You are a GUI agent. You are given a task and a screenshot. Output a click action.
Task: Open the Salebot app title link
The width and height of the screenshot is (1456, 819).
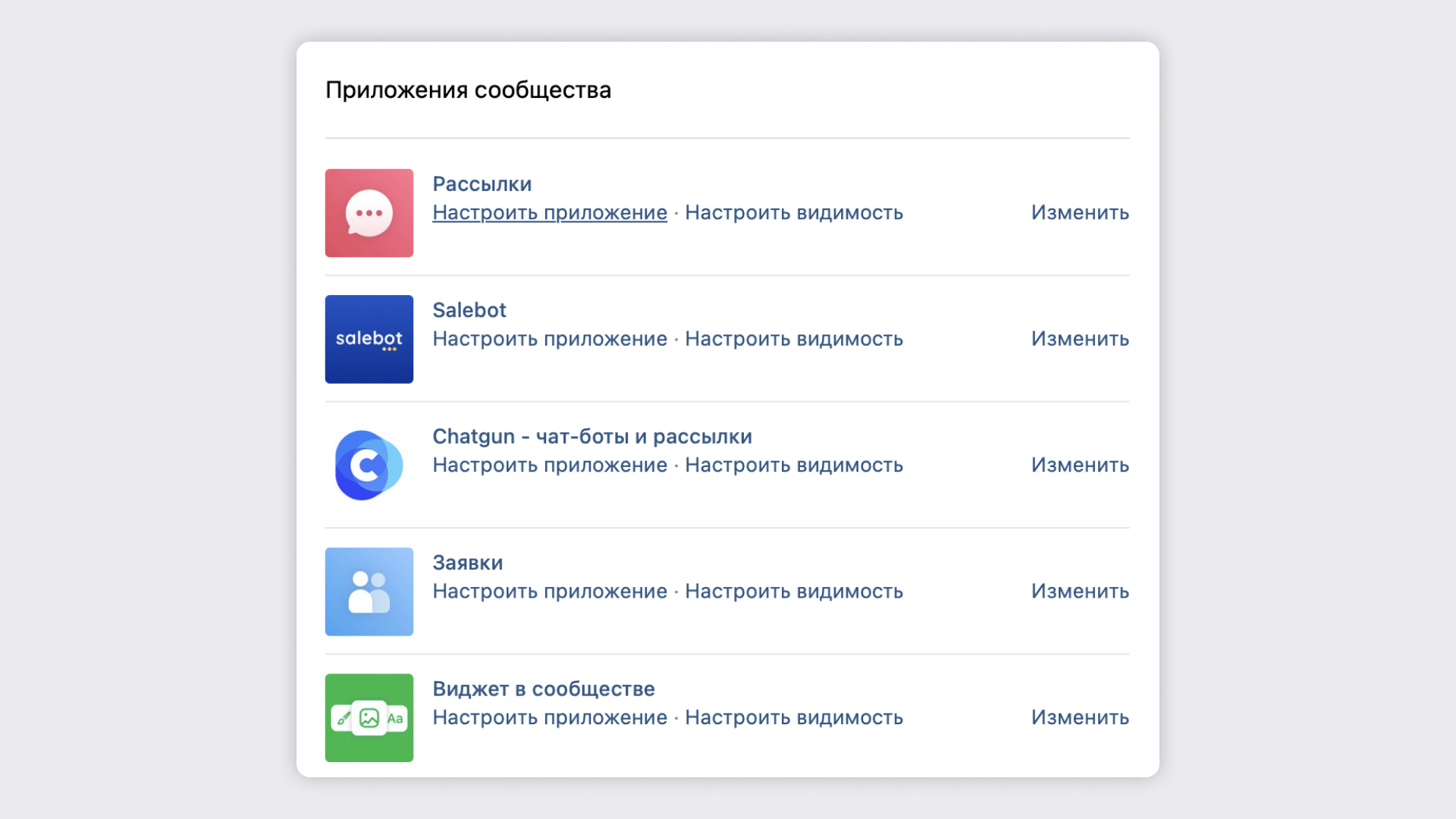469,310
